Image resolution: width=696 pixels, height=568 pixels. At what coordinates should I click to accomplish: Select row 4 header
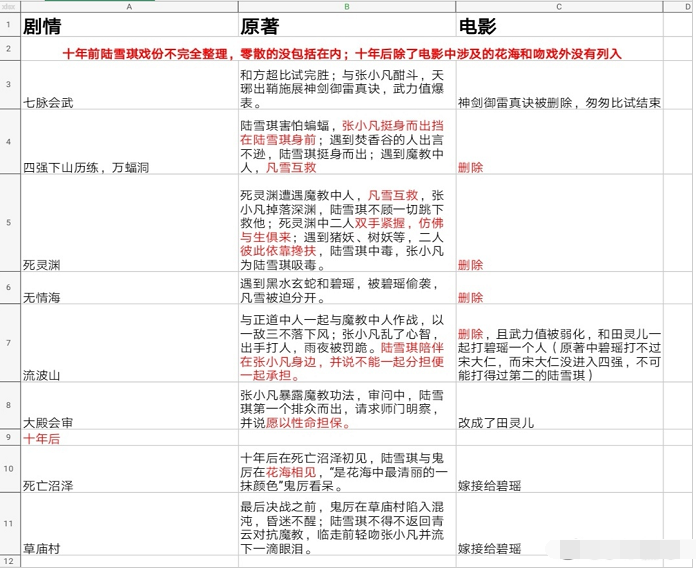[10, 142]
